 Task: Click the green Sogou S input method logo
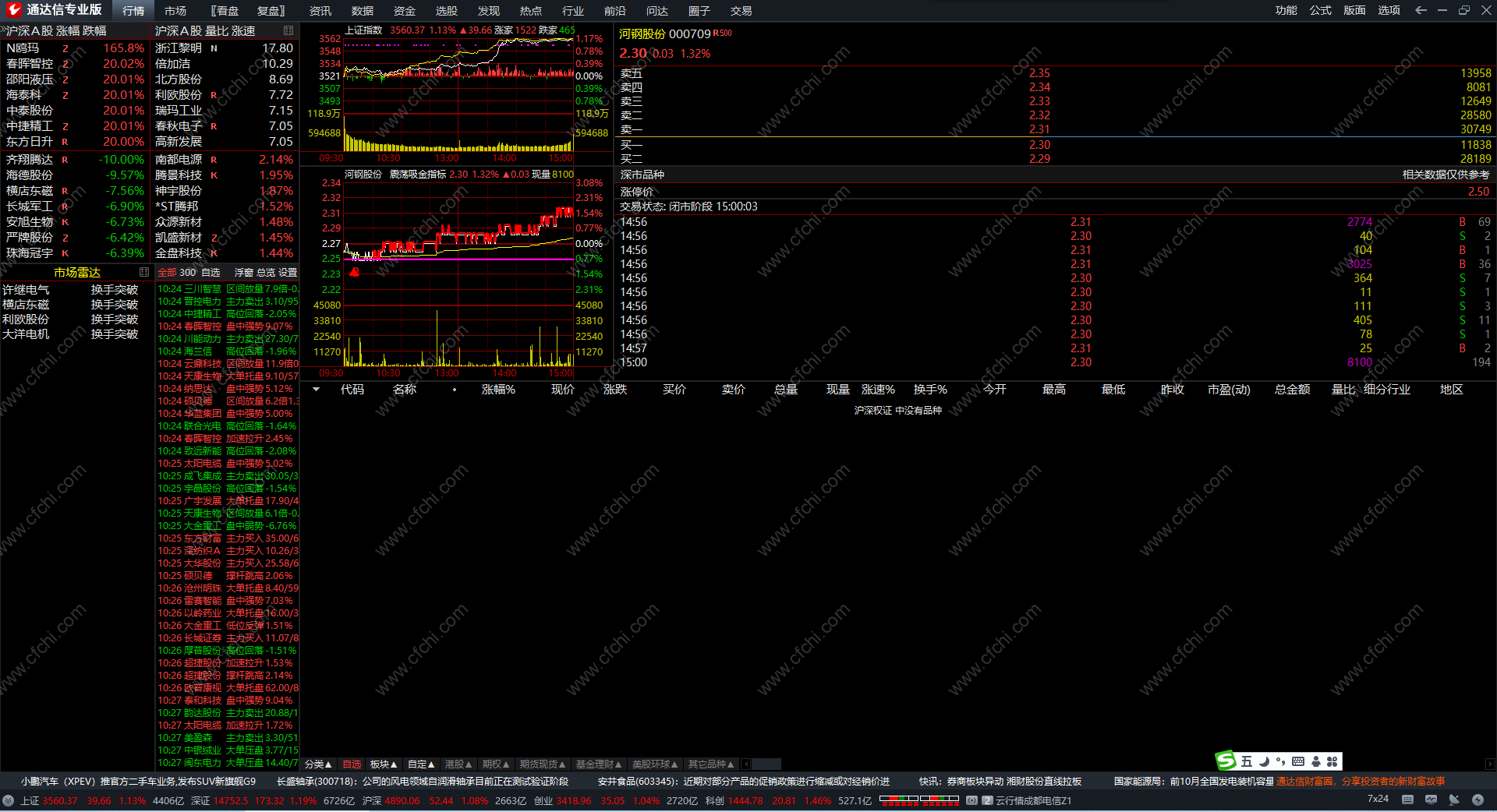1226,761
